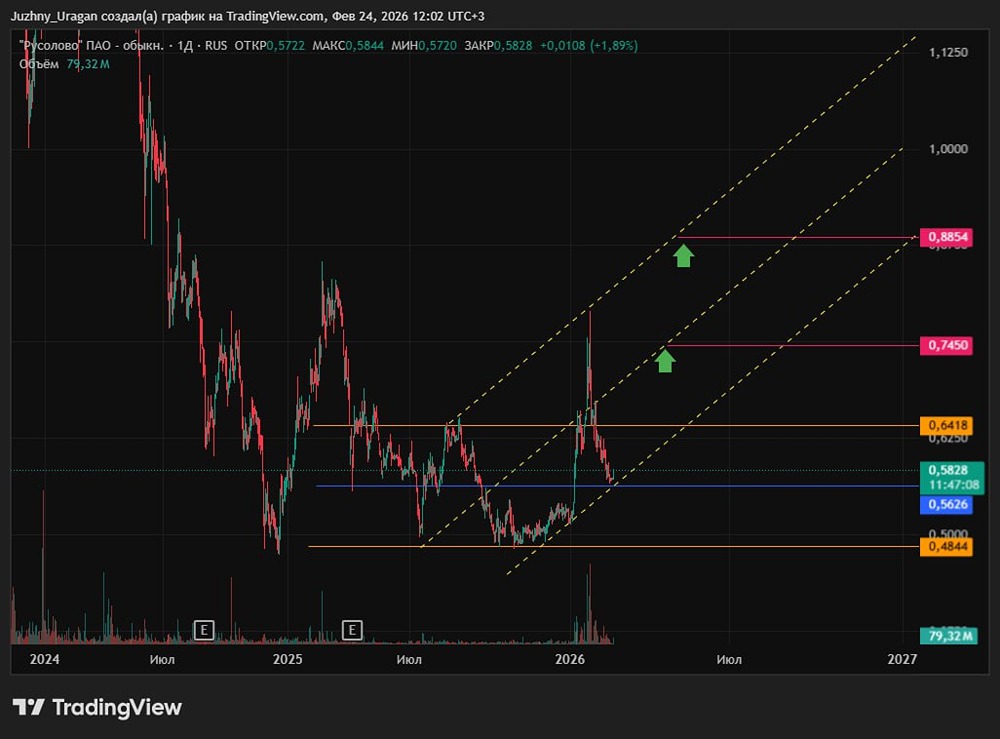Click the first E earnings marker near Jul 2024
Viewport: 1000px width, 739px height.
[x=203, y=630]
